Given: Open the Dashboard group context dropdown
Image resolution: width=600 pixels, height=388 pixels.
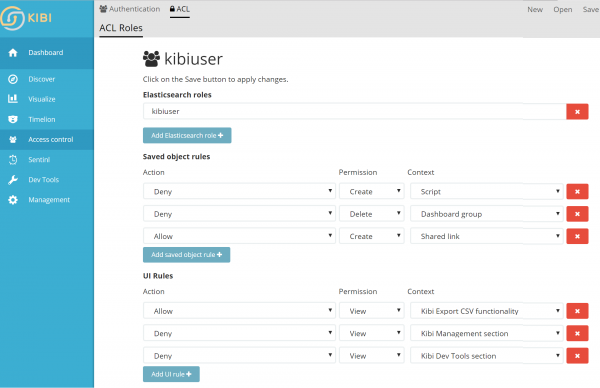Looking at the screenshot, I should [486, 214].
